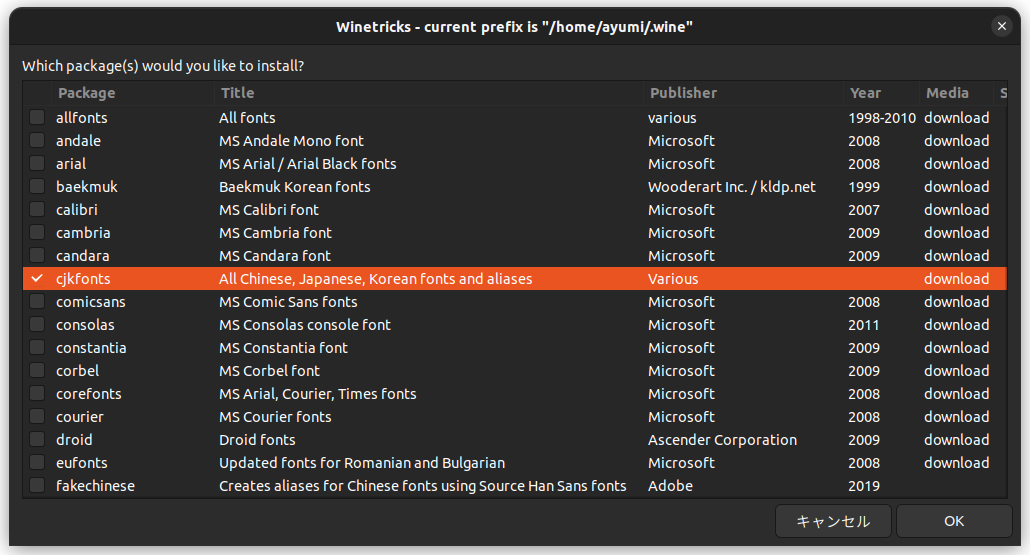
Task: Click the キャンセル cancel button
Action: (x=833, y=521)
